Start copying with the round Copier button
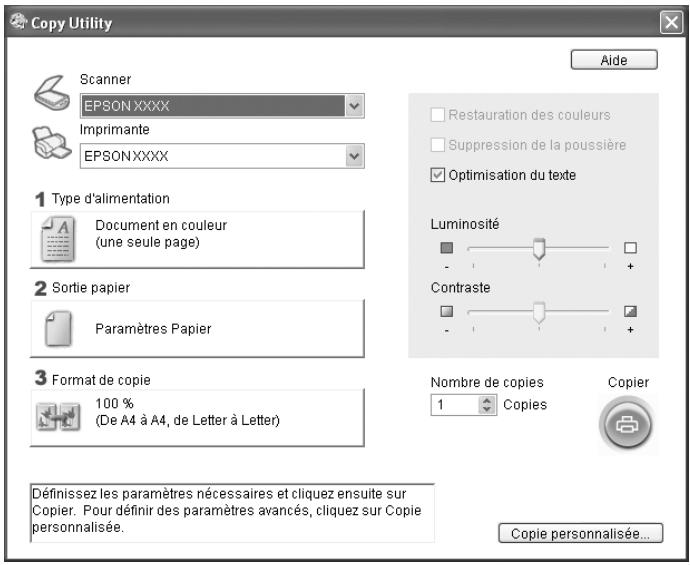690x565 pixels. tap(627, 424)
